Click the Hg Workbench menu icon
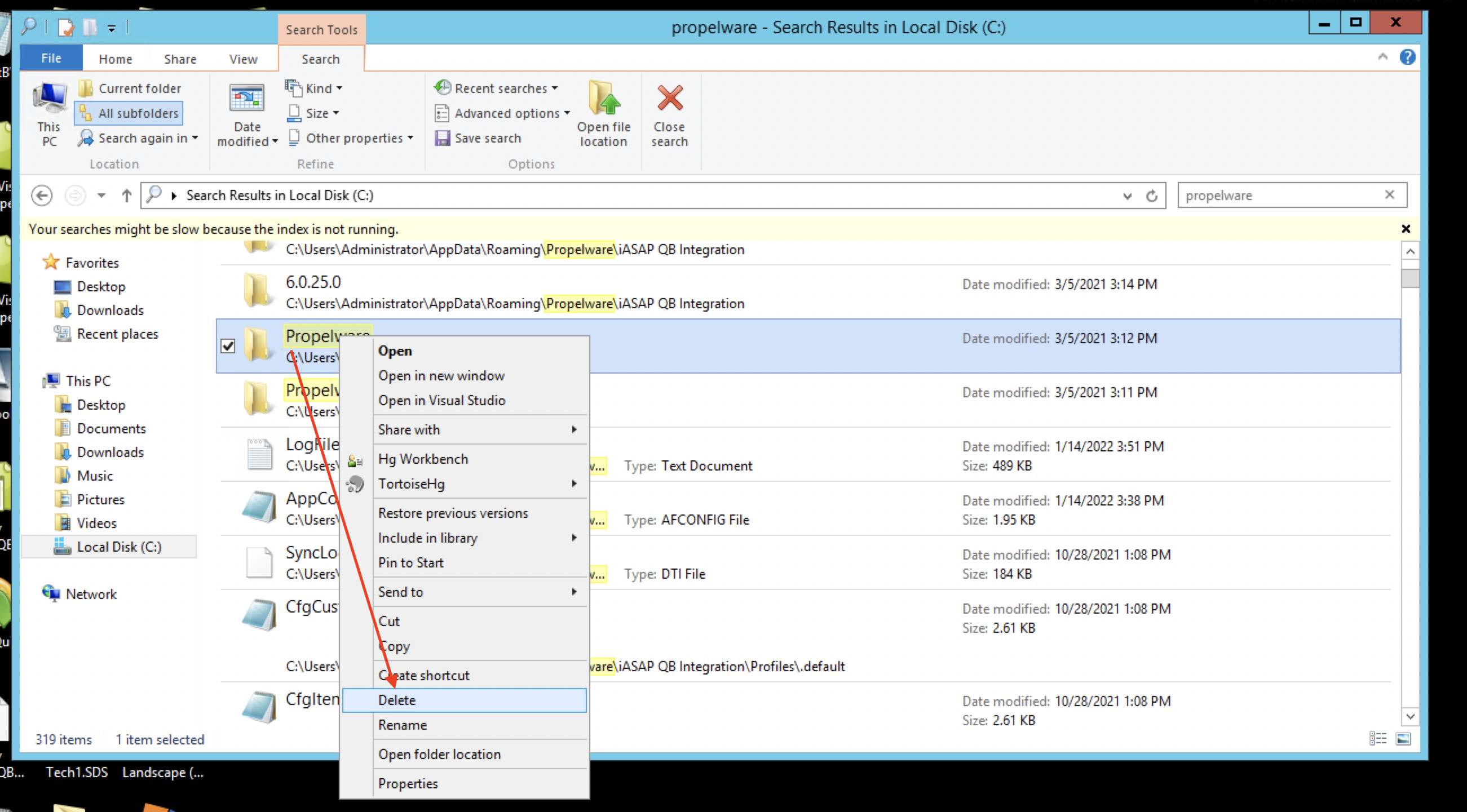1467x812 pixels. (x=355, y=460)
